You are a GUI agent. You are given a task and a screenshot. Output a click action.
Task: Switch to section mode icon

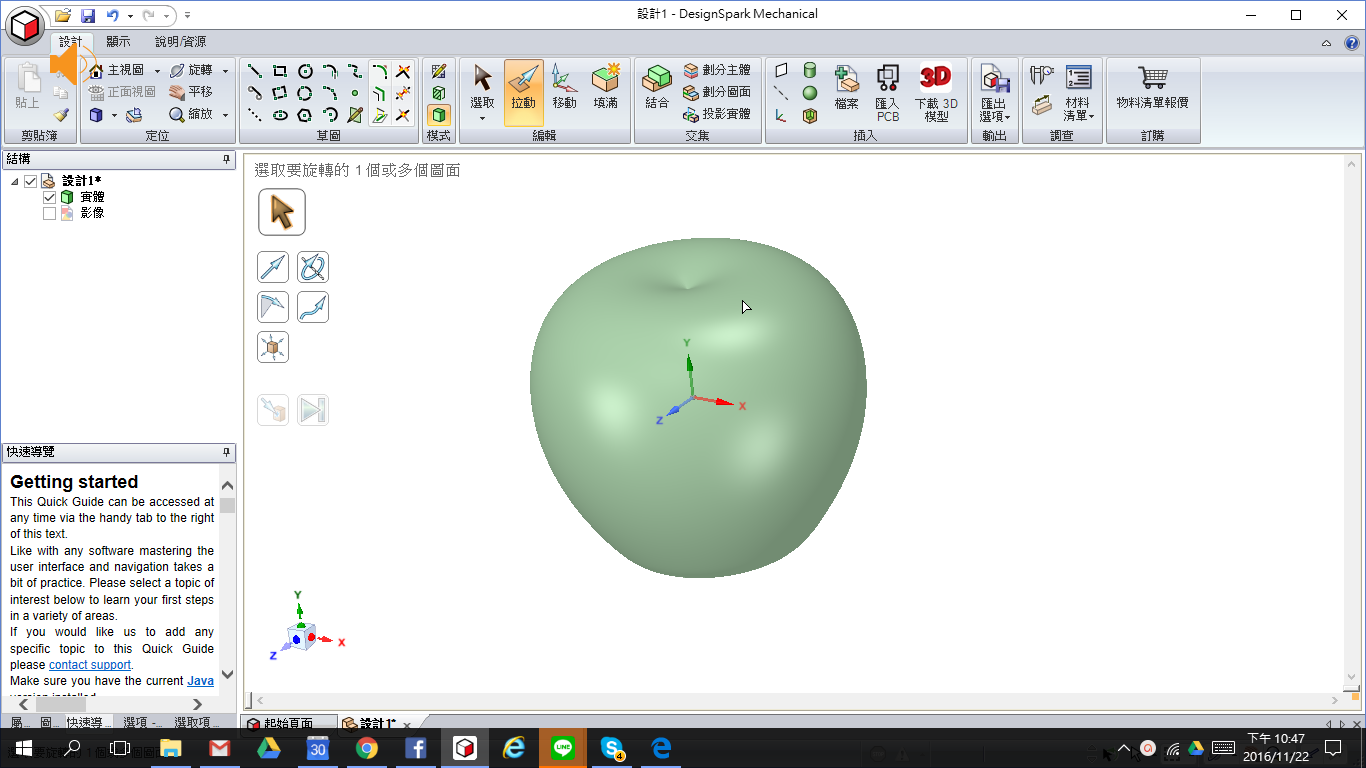[438, 93]
